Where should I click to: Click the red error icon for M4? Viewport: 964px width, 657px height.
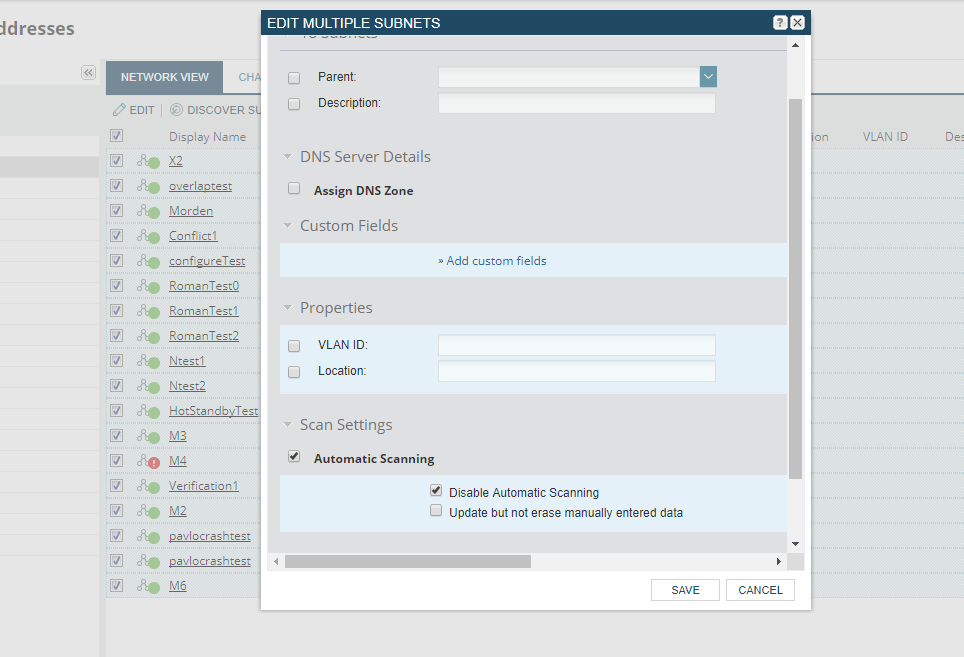(x=154, y=463)
